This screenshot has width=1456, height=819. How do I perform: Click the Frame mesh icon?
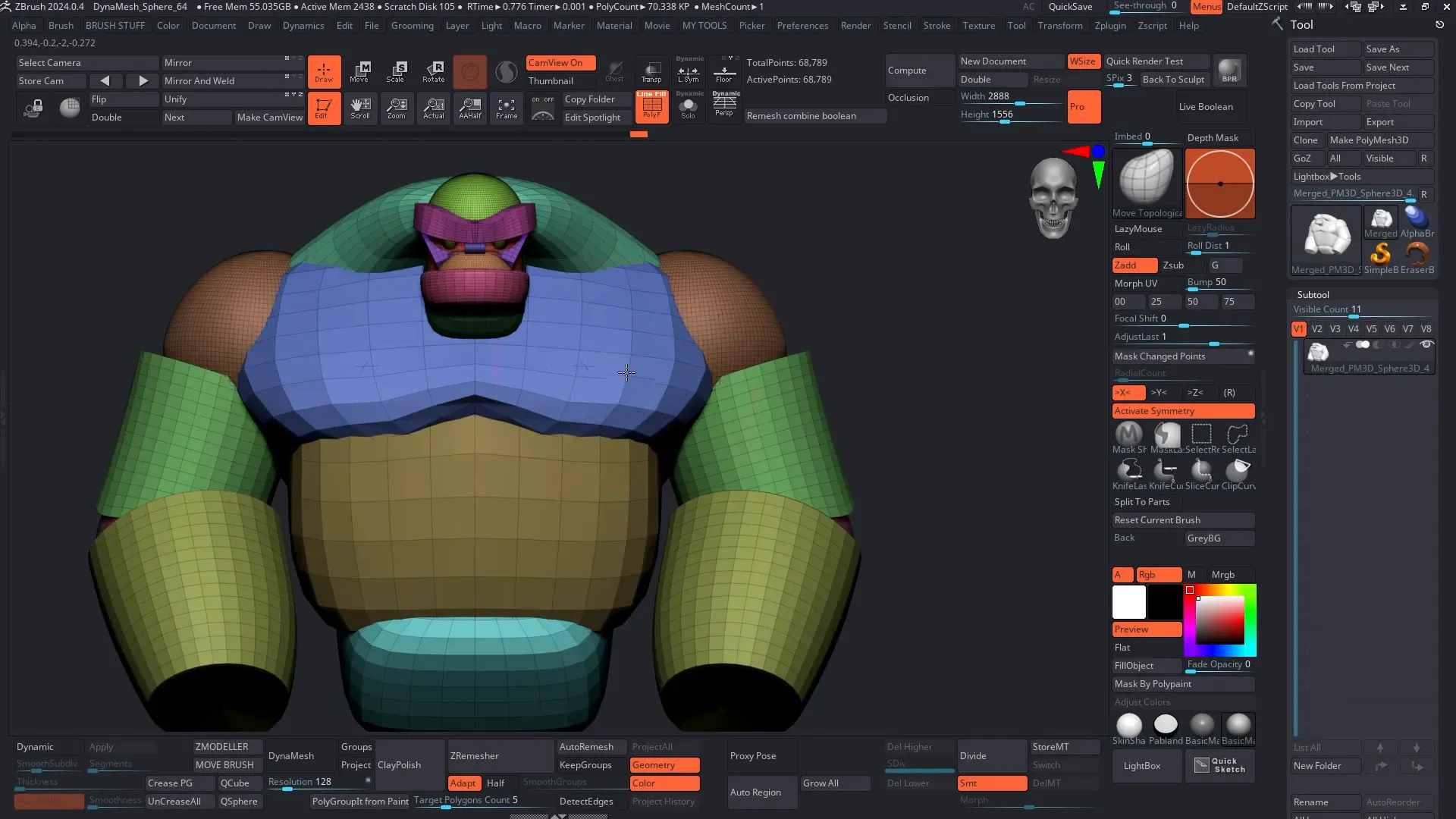pos(507,108)
